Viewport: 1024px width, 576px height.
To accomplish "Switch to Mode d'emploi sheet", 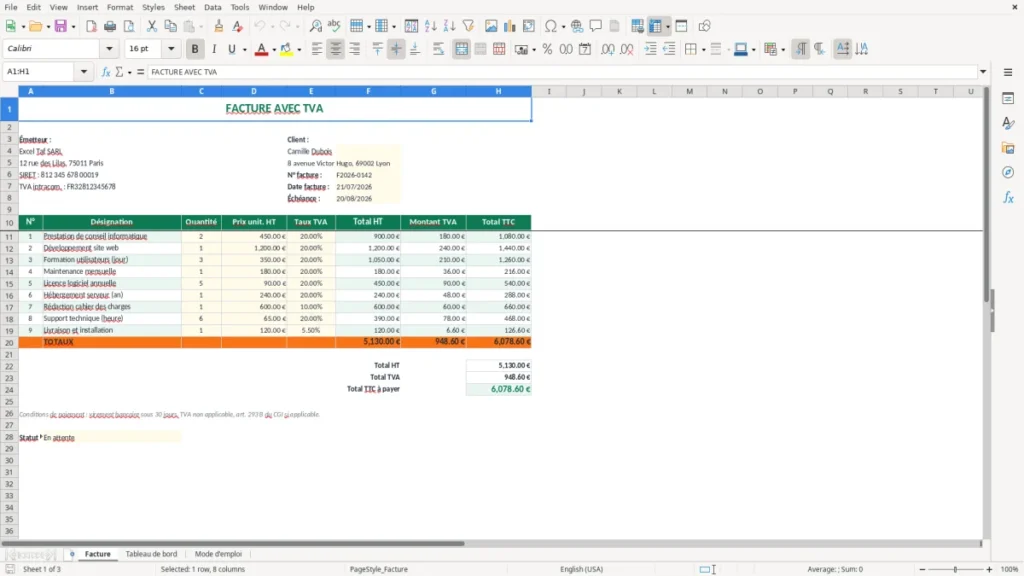I will point(218,554).
